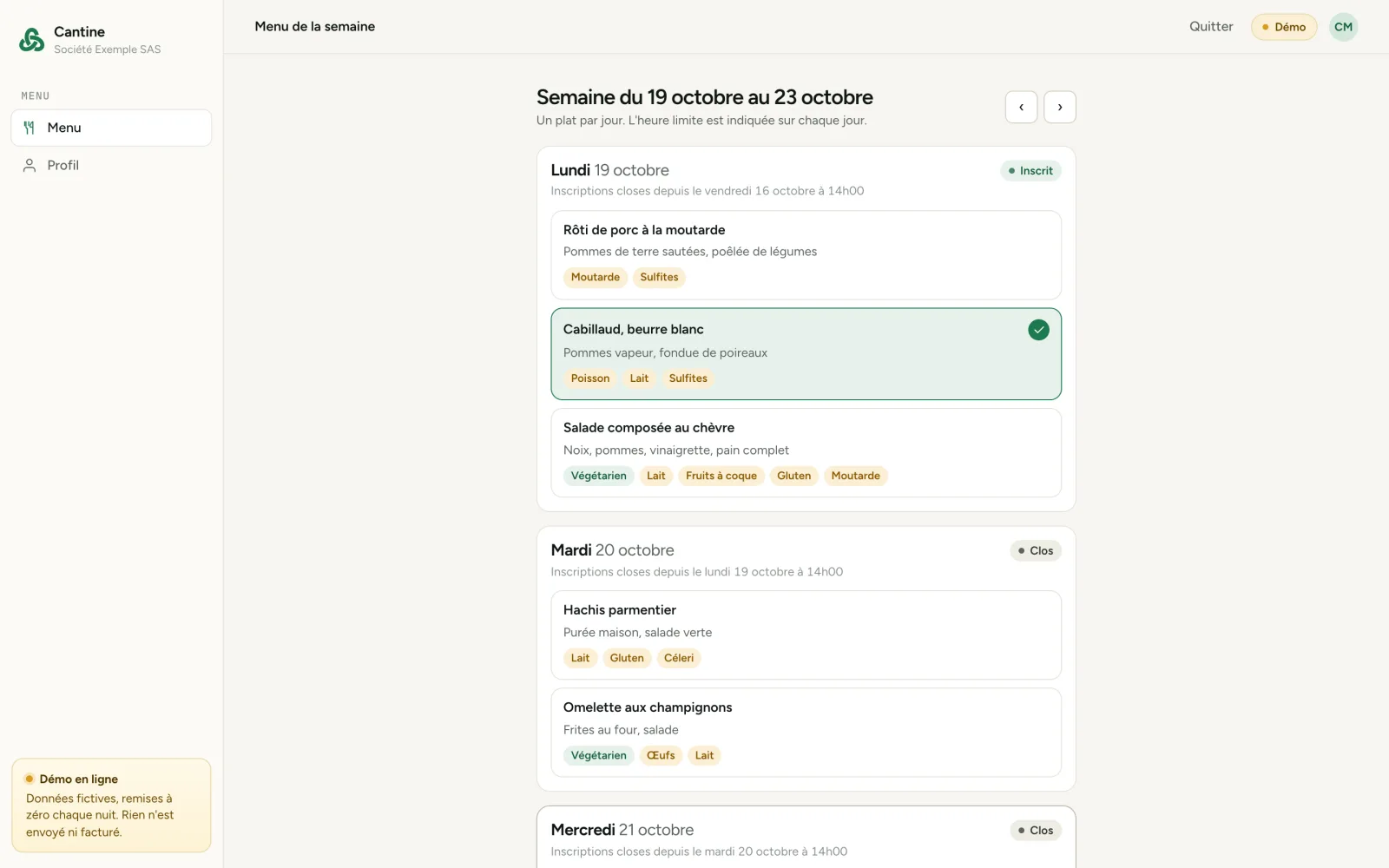Go to the previous week
Image resolution: width=1389 pixels, height=868 pixels.
click(1021, 107)
